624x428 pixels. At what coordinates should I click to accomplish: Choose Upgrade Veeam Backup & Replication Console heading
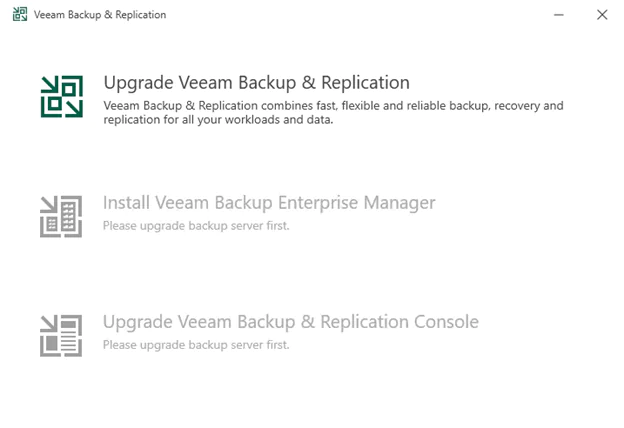(x=290, y=322)
